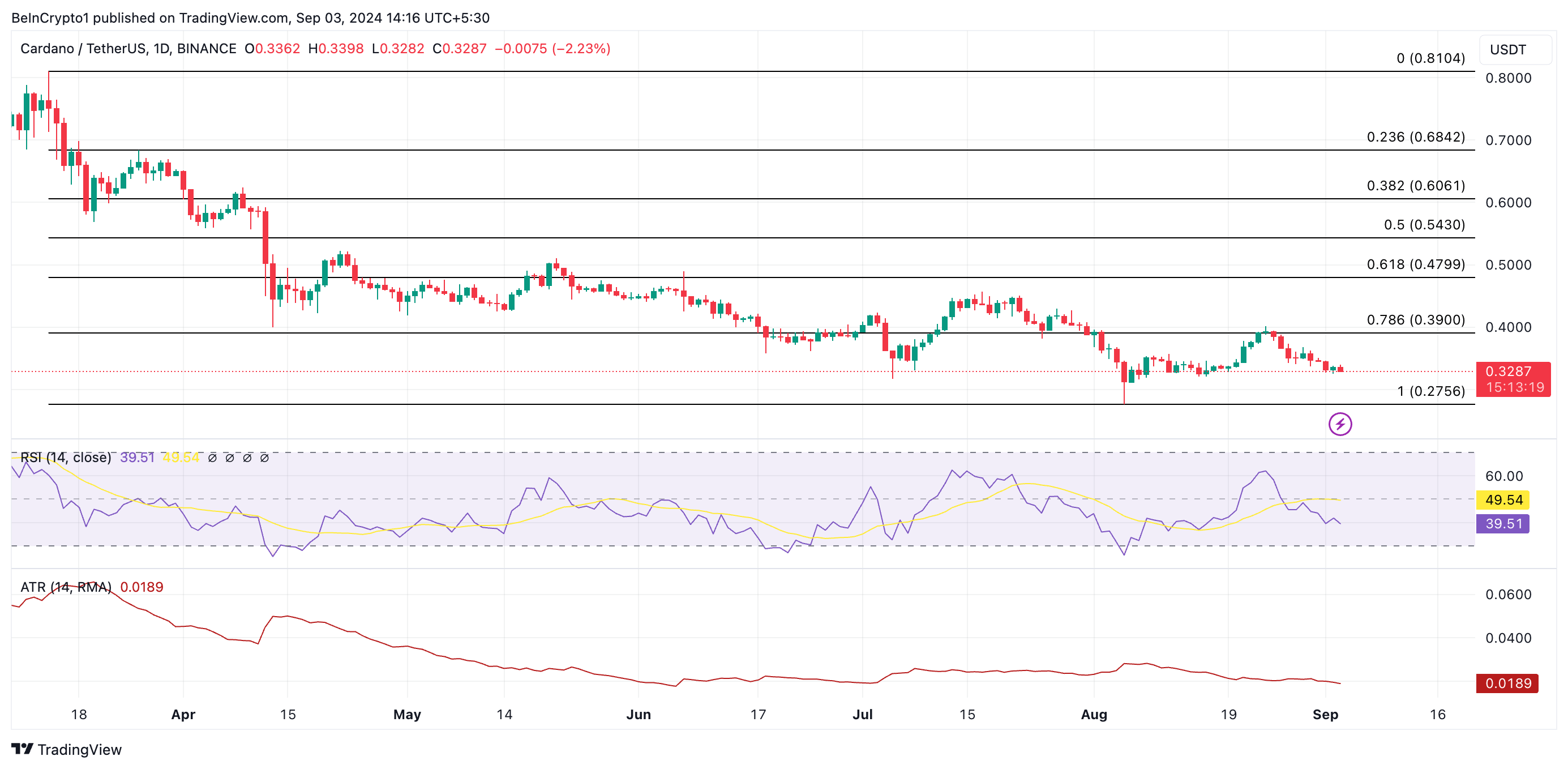Click the 0.786 (0.3900) Fibonacci level label
Screen dimensions: 1568x769
(x=1415, y=319)
